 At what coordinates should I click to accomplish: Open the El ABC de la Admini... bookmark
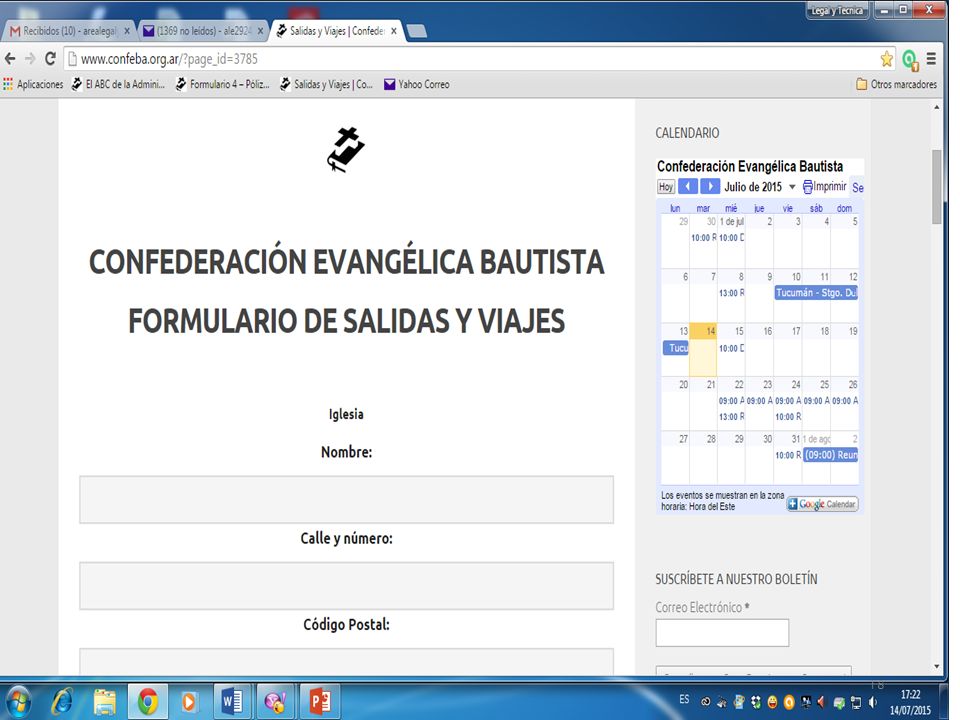(x=118, y=84)
